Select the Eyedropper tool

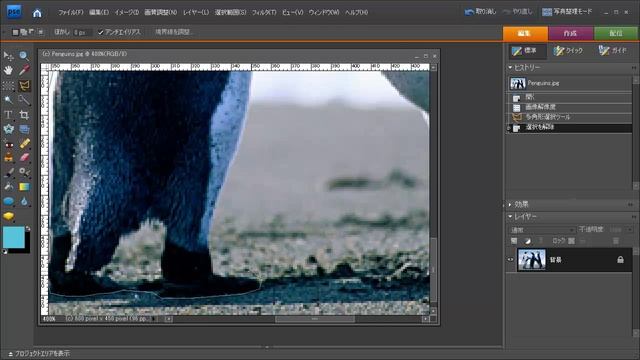coord(24,70)
